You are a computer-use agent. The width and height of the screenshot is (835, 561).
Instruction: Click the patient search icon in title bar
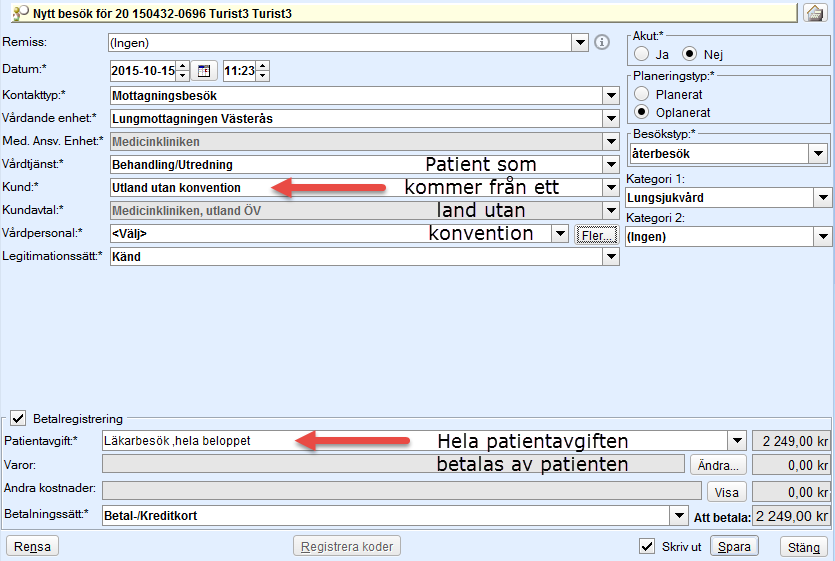pyautogui.click(x=20, y=13)
